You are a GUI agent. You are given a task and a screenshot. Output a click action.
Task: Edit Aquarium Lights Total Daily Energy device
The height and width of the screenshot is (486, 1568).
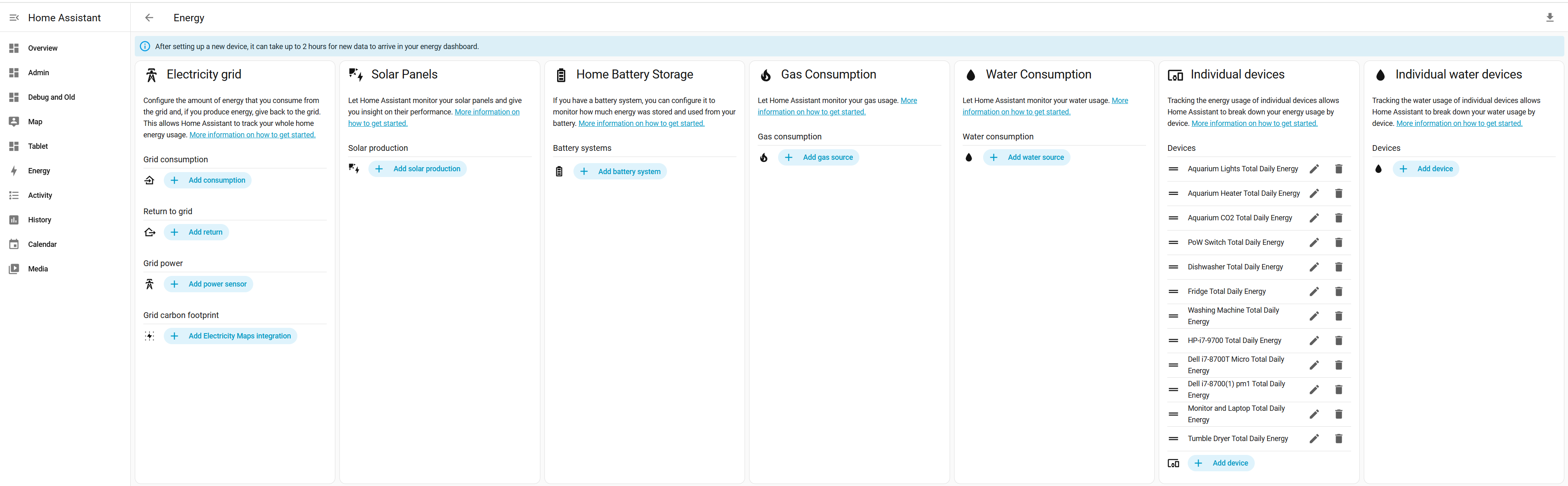tap(1314, 169)
